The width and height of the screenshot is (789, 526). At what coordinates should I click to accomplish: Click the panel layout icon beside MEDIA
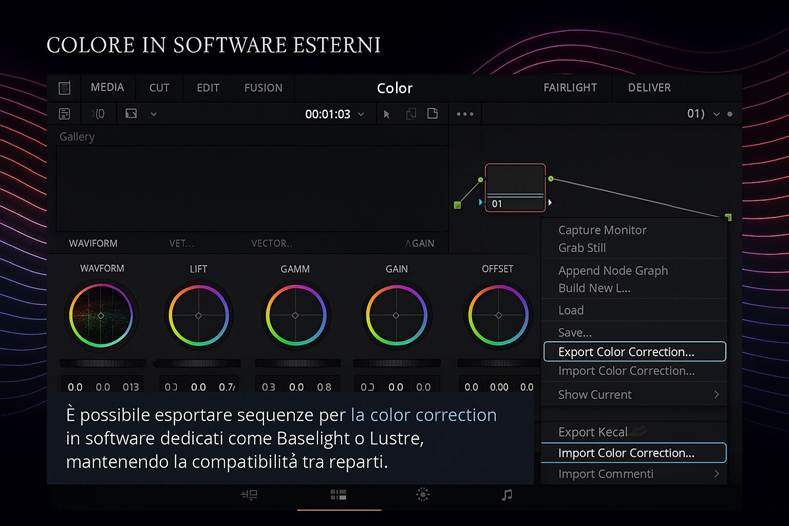pos(64,88)
